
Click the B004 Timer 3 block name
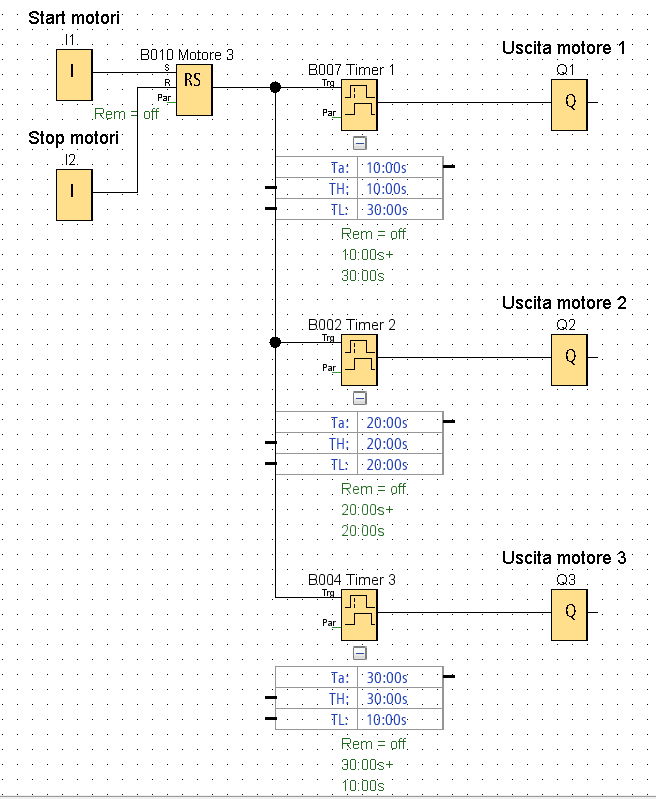tap(351, 579)
